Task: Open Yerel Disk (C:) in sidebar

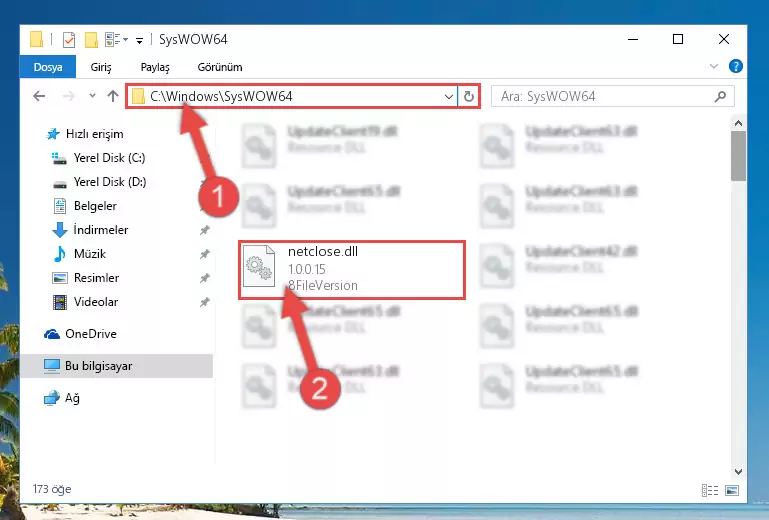Action: [x=109, y=158]
